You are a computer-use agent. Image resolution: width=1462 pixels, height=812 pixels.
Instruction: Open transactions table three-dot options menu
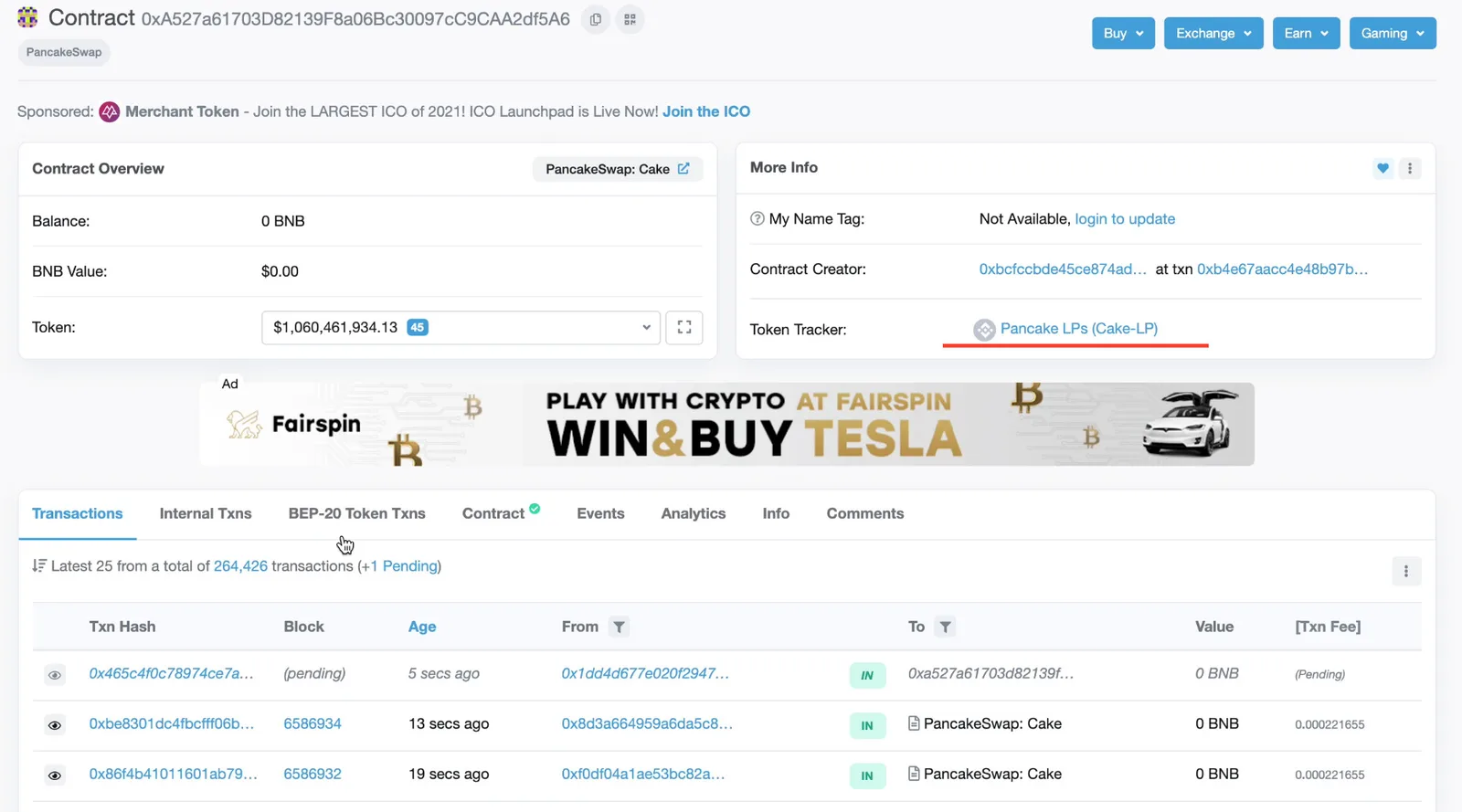click(x=1406, y=572)
